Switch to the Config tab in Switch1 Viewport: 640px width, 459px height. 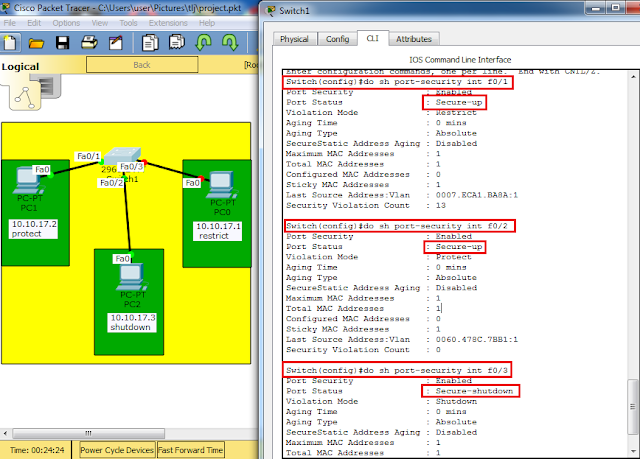[337, 39]
